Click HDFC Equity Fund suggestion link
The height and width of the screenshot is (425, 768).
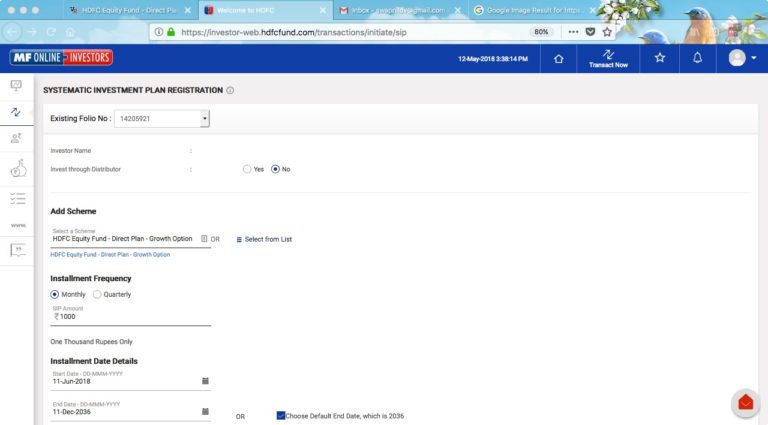point(110,255)
